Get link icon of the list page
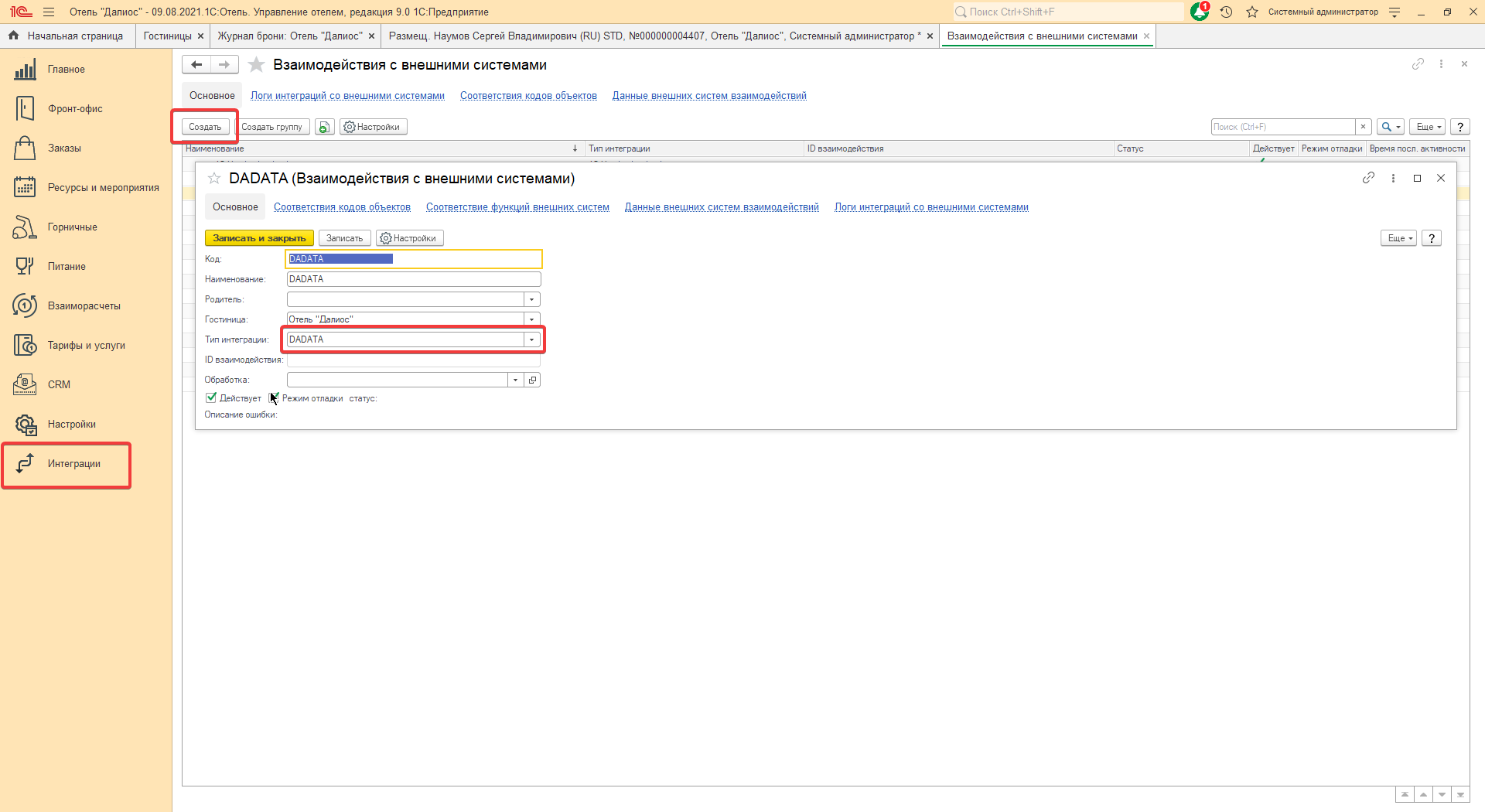Image resolution: width=1485 pixels, height=812 pixels. click(x=1418, y=64)
